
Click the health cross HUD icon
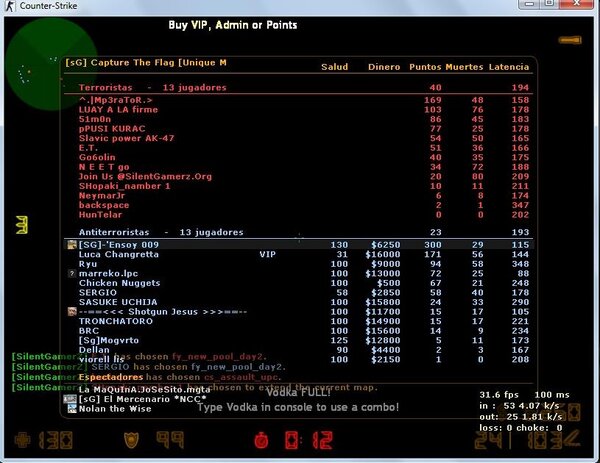click(23, 440)
